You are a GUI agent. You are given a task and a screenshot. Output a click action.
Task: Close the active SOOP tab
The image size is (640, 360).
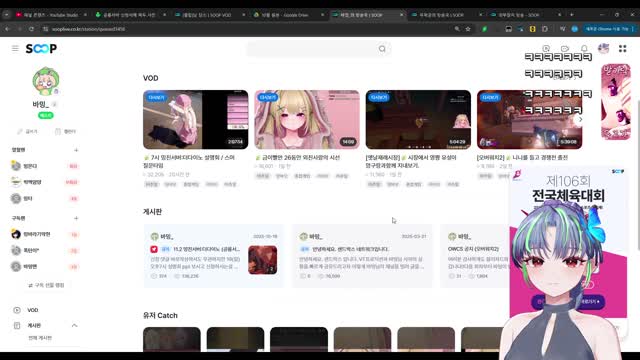401,15
